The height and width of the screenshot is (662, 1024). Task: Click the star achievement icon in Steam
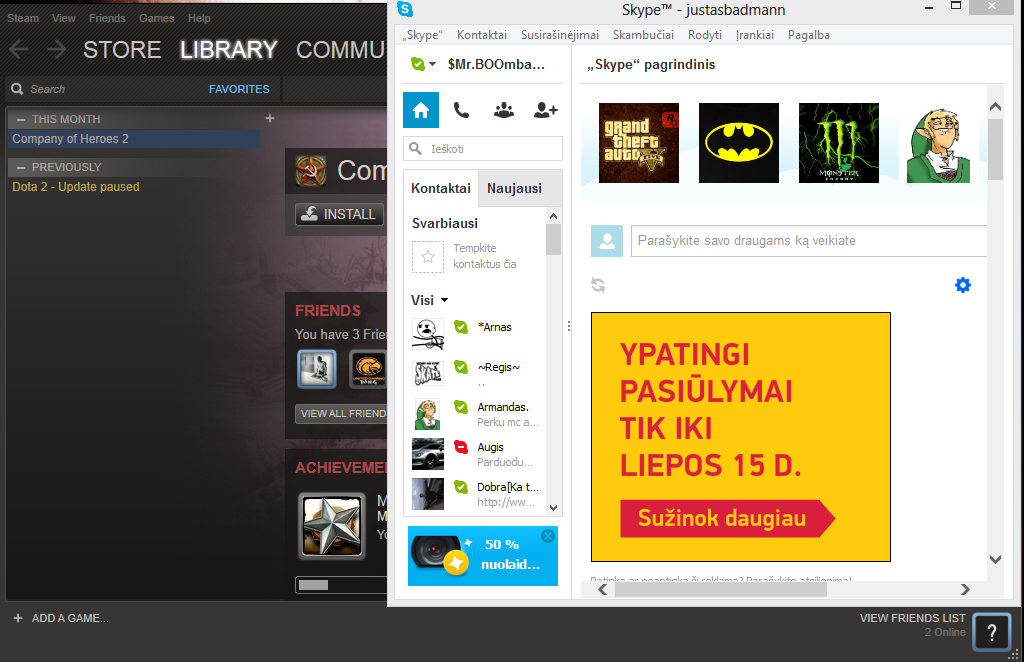pyautogui.click(x=332, y=526)
